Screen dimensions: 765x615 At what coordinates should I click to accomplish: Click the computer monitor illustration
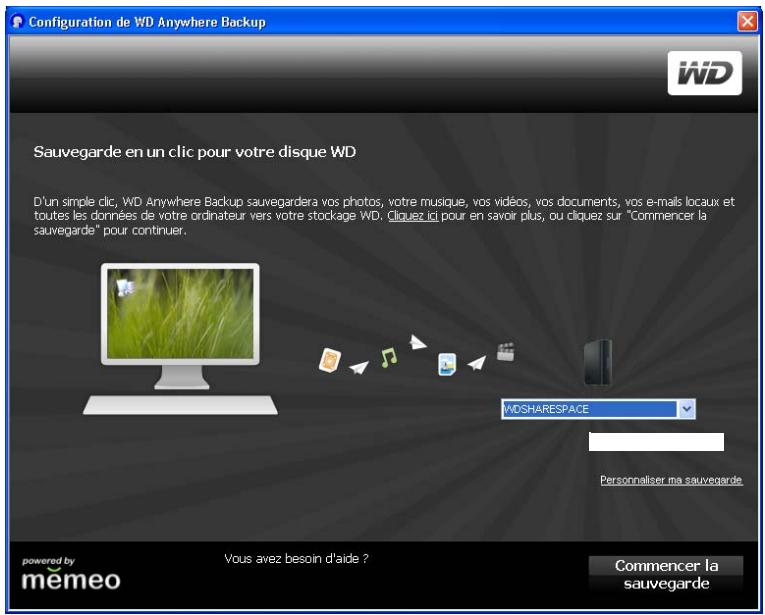pyautogui.click(x=181, y=325)
